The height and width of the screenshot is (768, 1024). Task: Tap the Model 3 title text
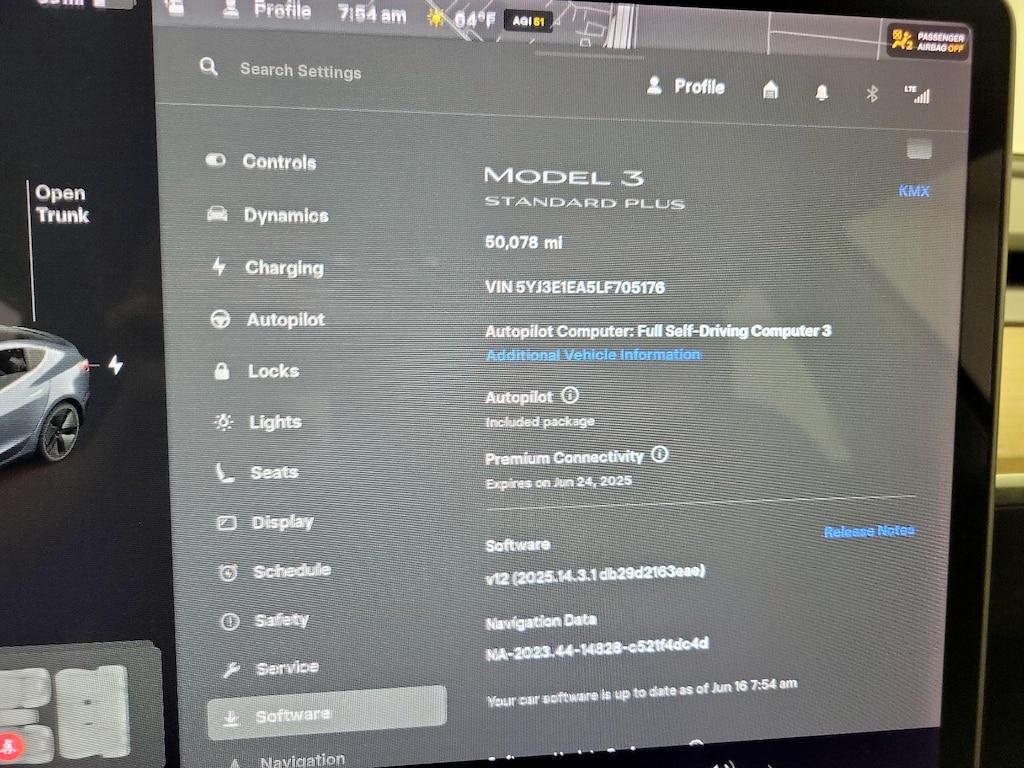[x=564, y=176]
